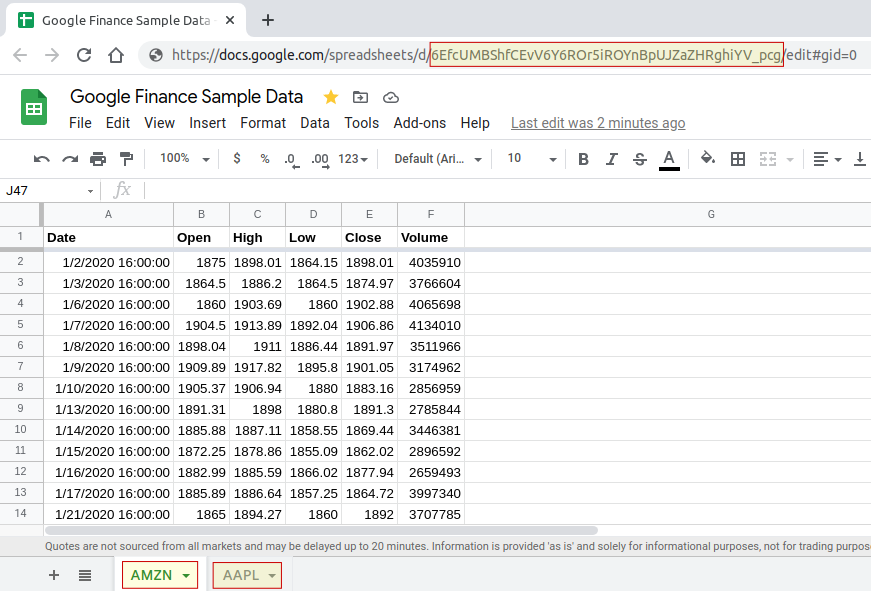Select column F header
Image resolution: width=871 pixels, height=591 pixels.
coord(431,214)
